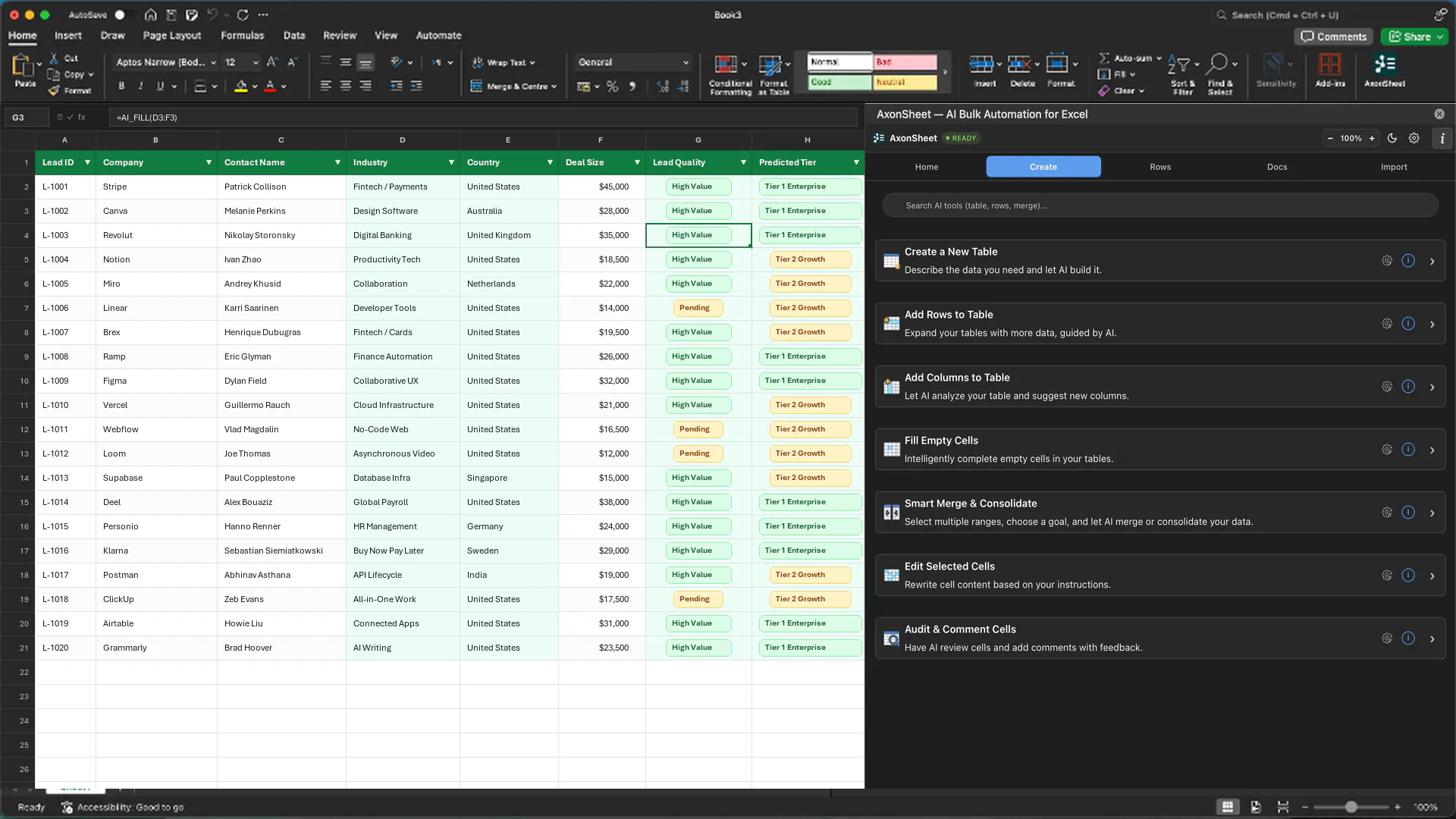Screen dimensions: 1456x819
Task: Open the Lead Quality filter dropdown
Action: [x=743, y=162]
